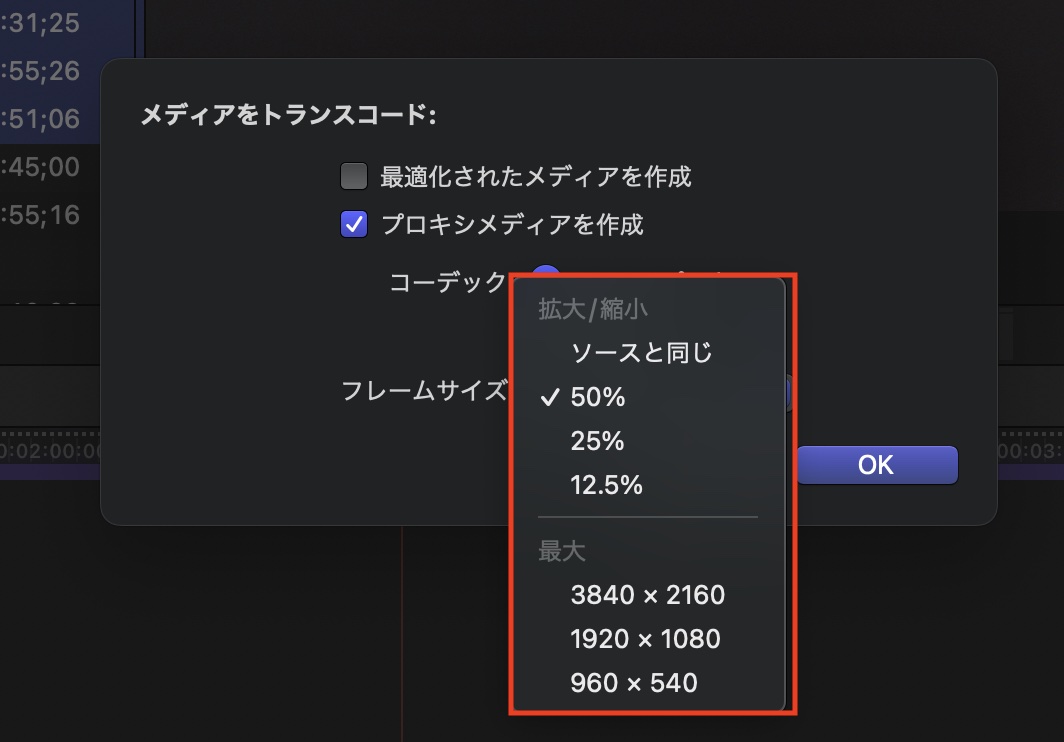Pick 25% in the scale list

598,441
